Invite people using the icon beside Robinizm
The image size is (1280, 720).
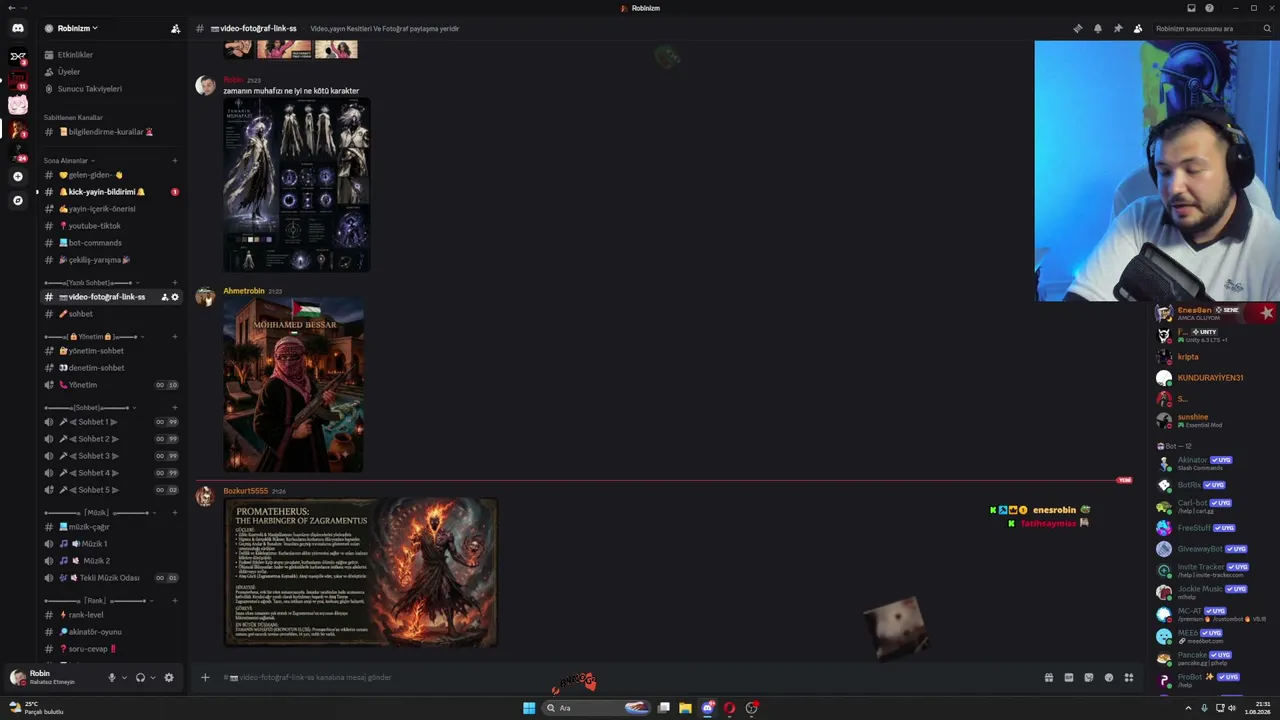[176, 28]
